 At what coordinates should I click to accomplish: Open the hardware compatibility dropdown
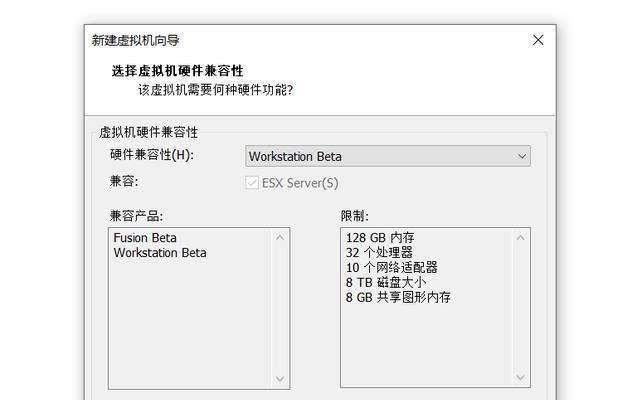click(x=388, y=156)
